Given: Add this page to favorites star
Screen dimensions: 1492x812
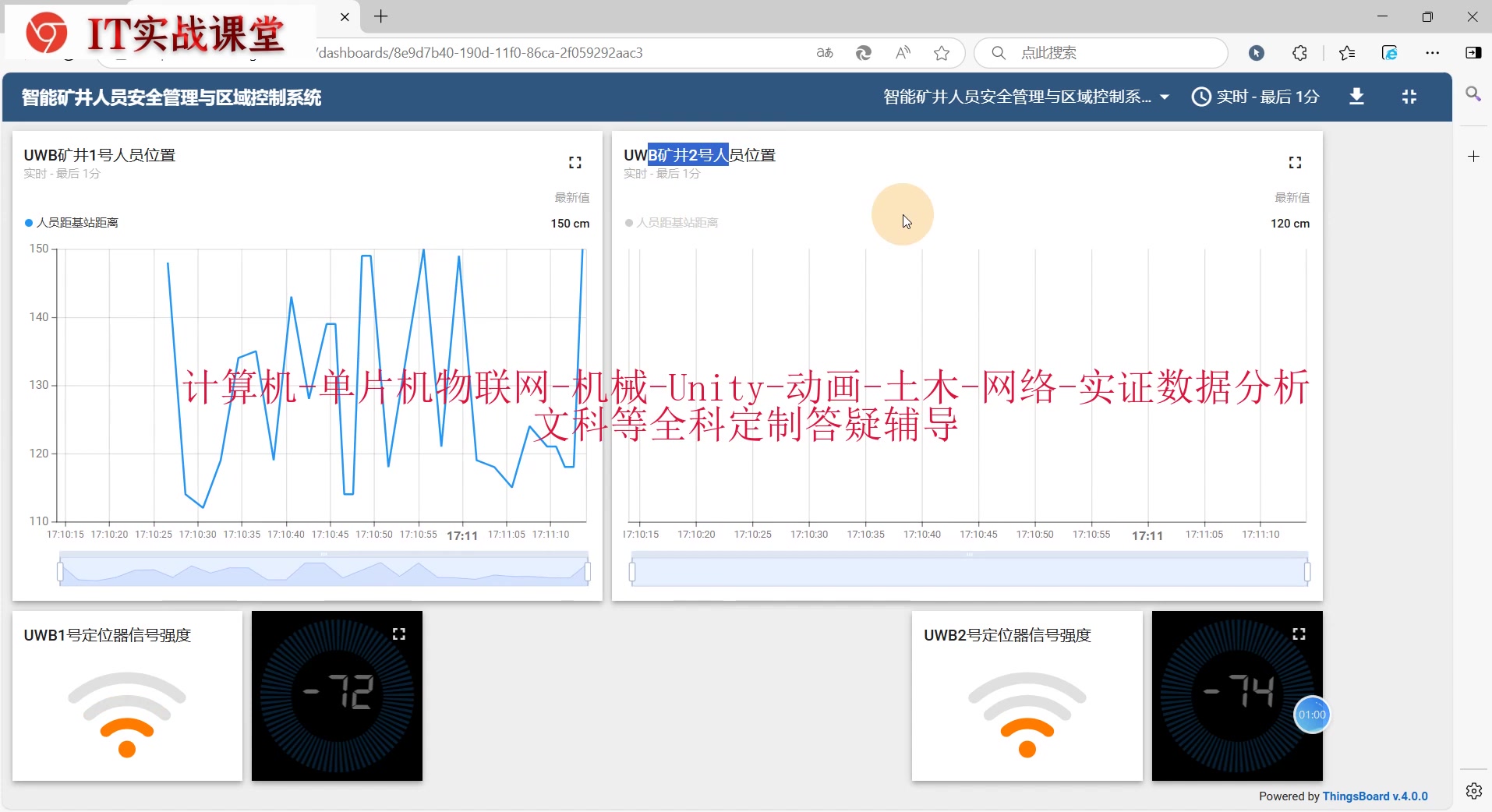Looking at the screenshot, I should pyautogui.click(x=942, y=53).
